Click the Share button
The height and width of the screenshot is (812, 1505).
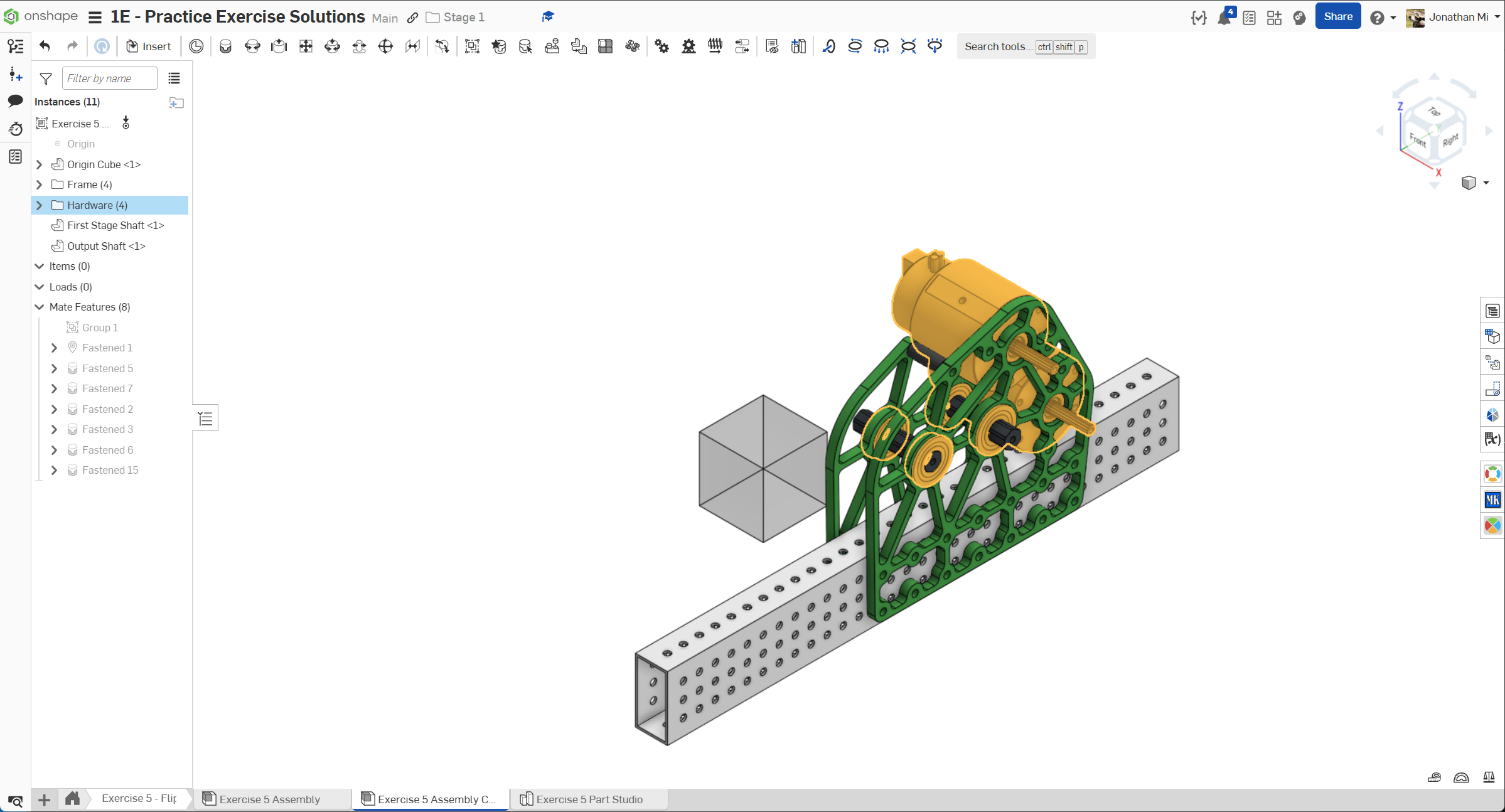point(1337,17)
